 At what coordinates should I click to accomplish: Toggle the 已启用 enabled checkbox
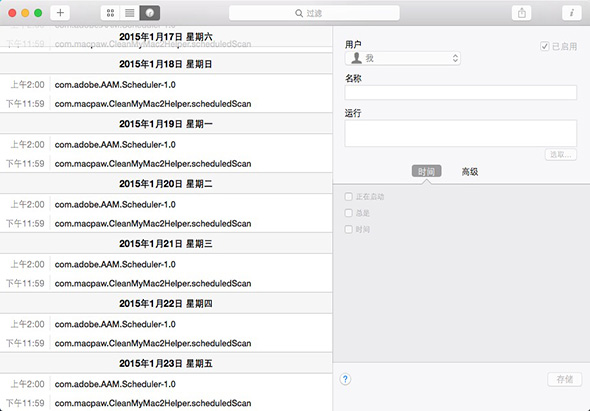[x=544, y=46]
